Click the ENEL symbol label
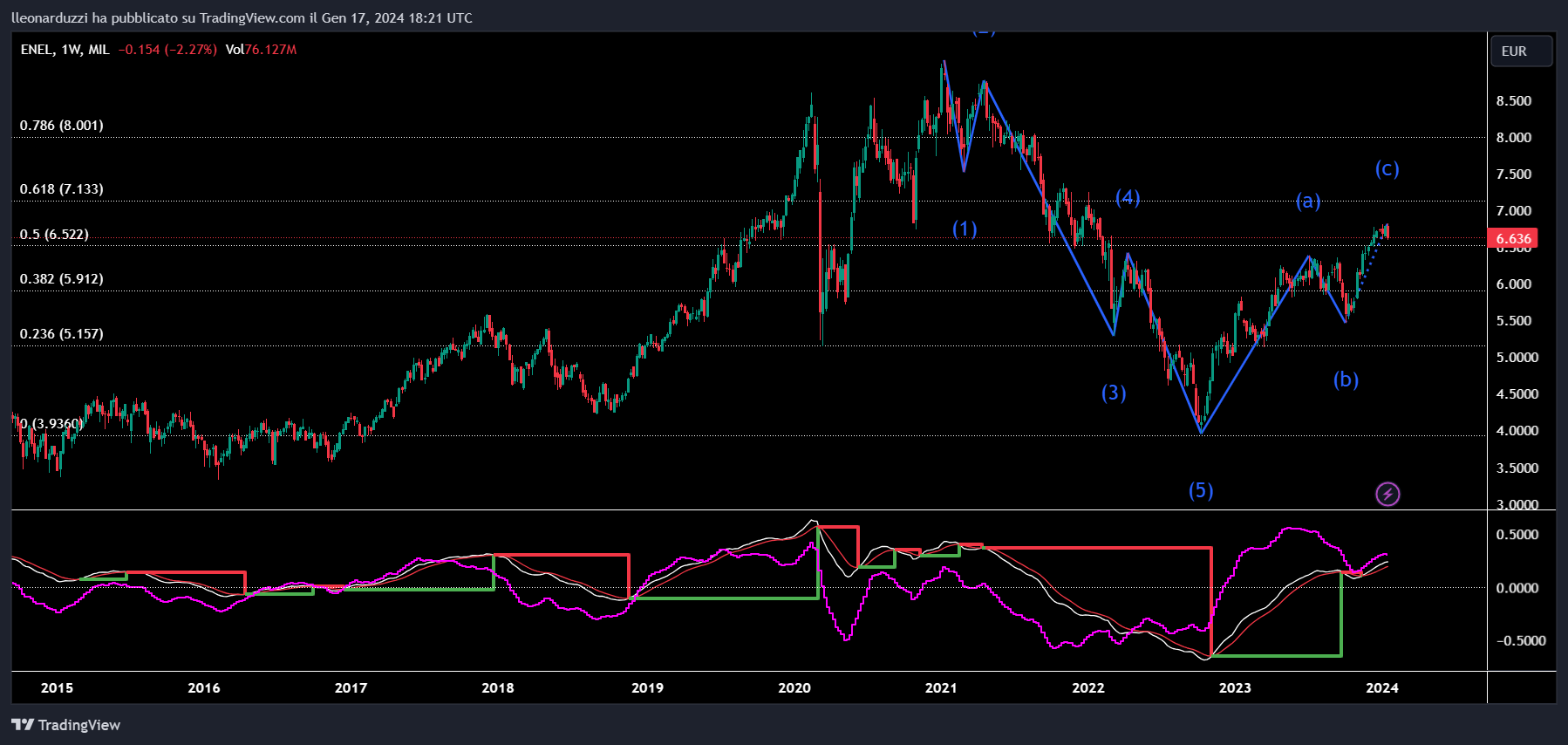1568x745 pixels. (x=37, y=50)
